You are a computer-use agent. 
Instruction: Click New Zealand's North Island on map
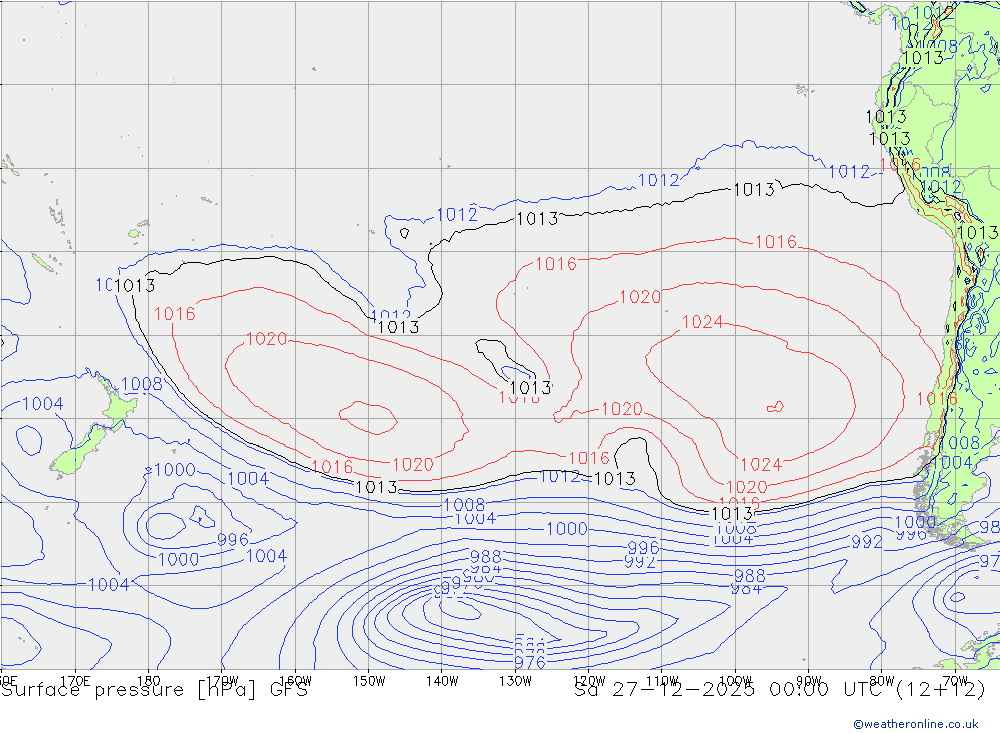(117, 410)
